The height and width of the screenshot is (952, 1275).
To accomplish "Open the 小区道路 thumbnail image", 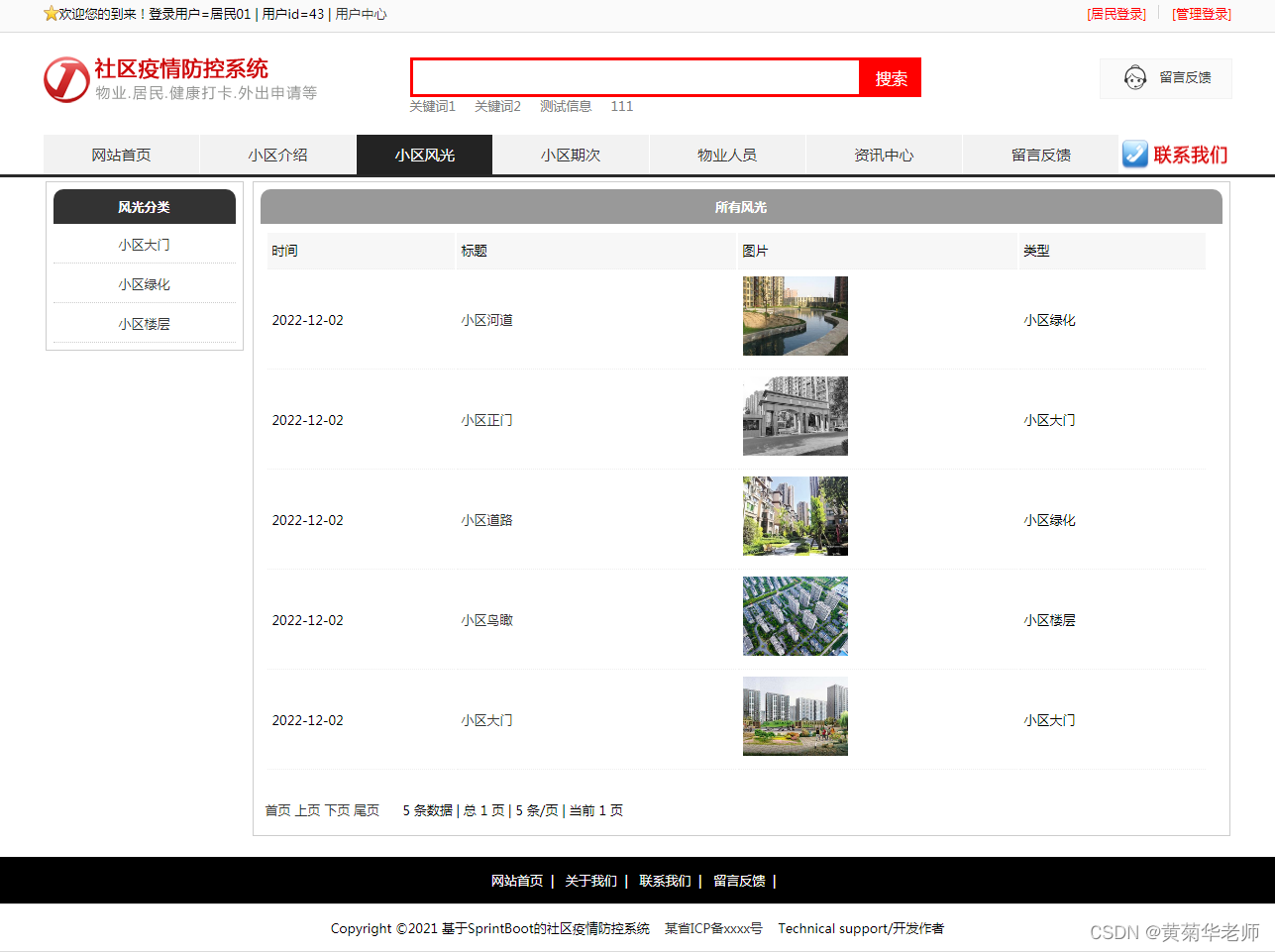I will point(796,516).
